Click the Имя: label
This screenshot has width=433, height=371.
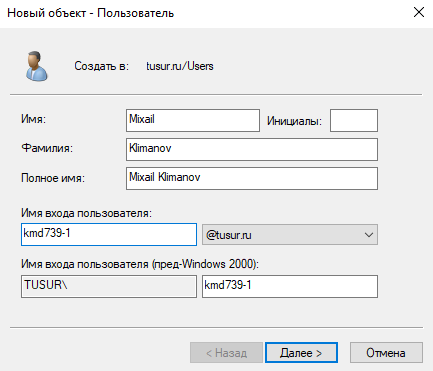pos(33,119)
